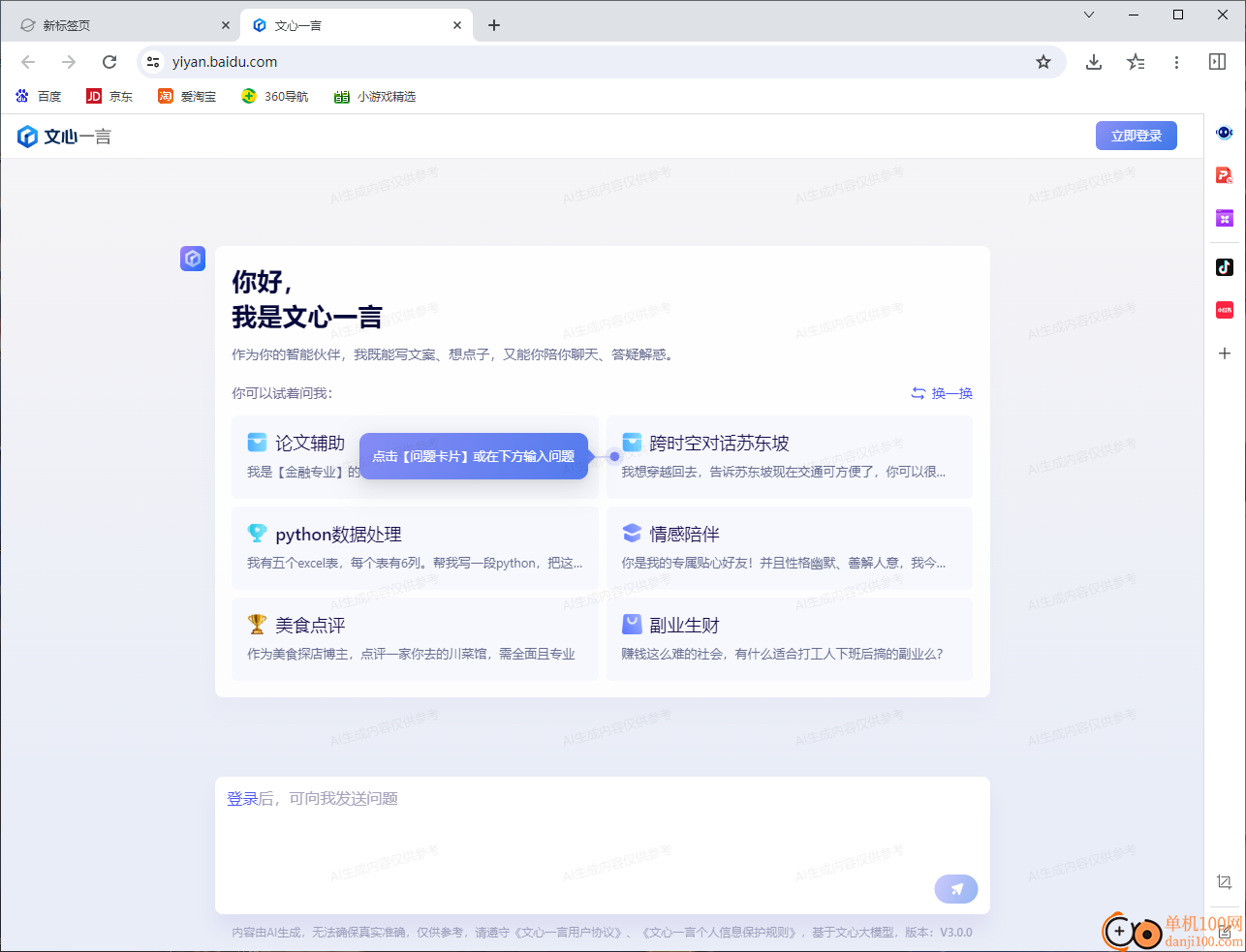Click the 立即登录 login button
The height and width of the screenshot is (952, 1246).
click(1136, 136)
